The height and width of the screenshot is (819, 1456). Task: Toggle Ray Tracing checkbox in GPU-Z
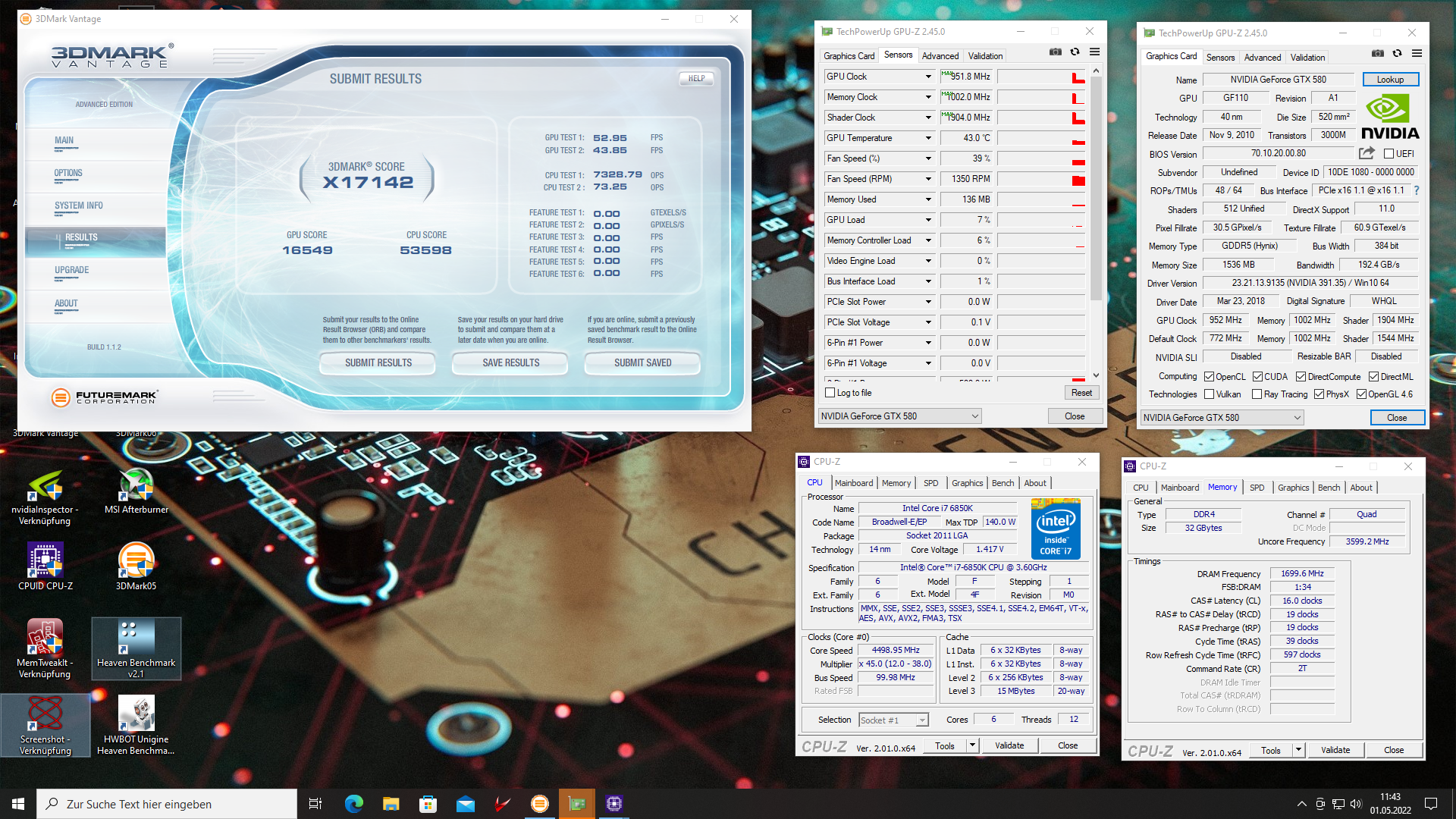tap(1257, 394)
